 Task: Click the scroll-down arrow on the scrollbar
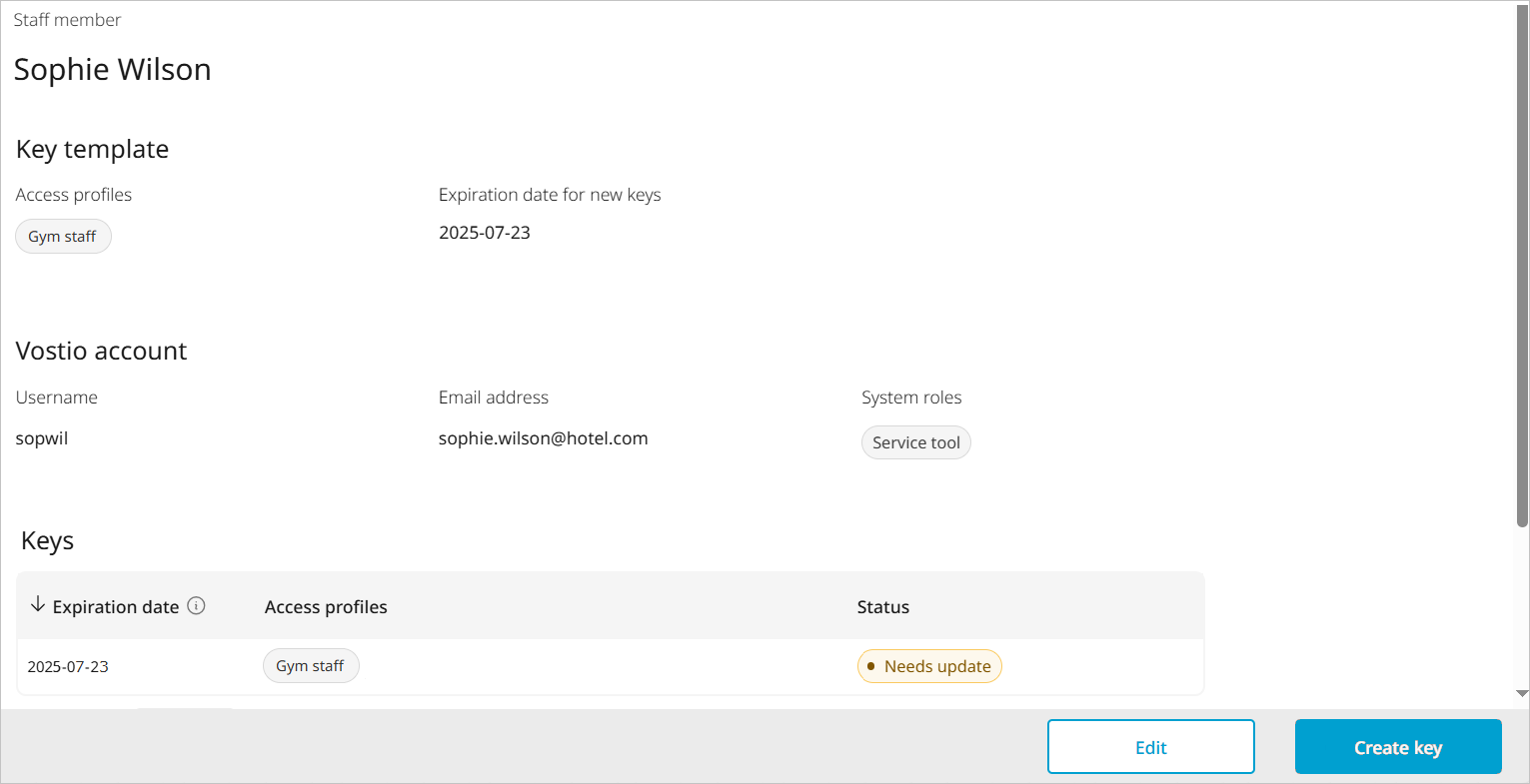(x=1521, y=693)
